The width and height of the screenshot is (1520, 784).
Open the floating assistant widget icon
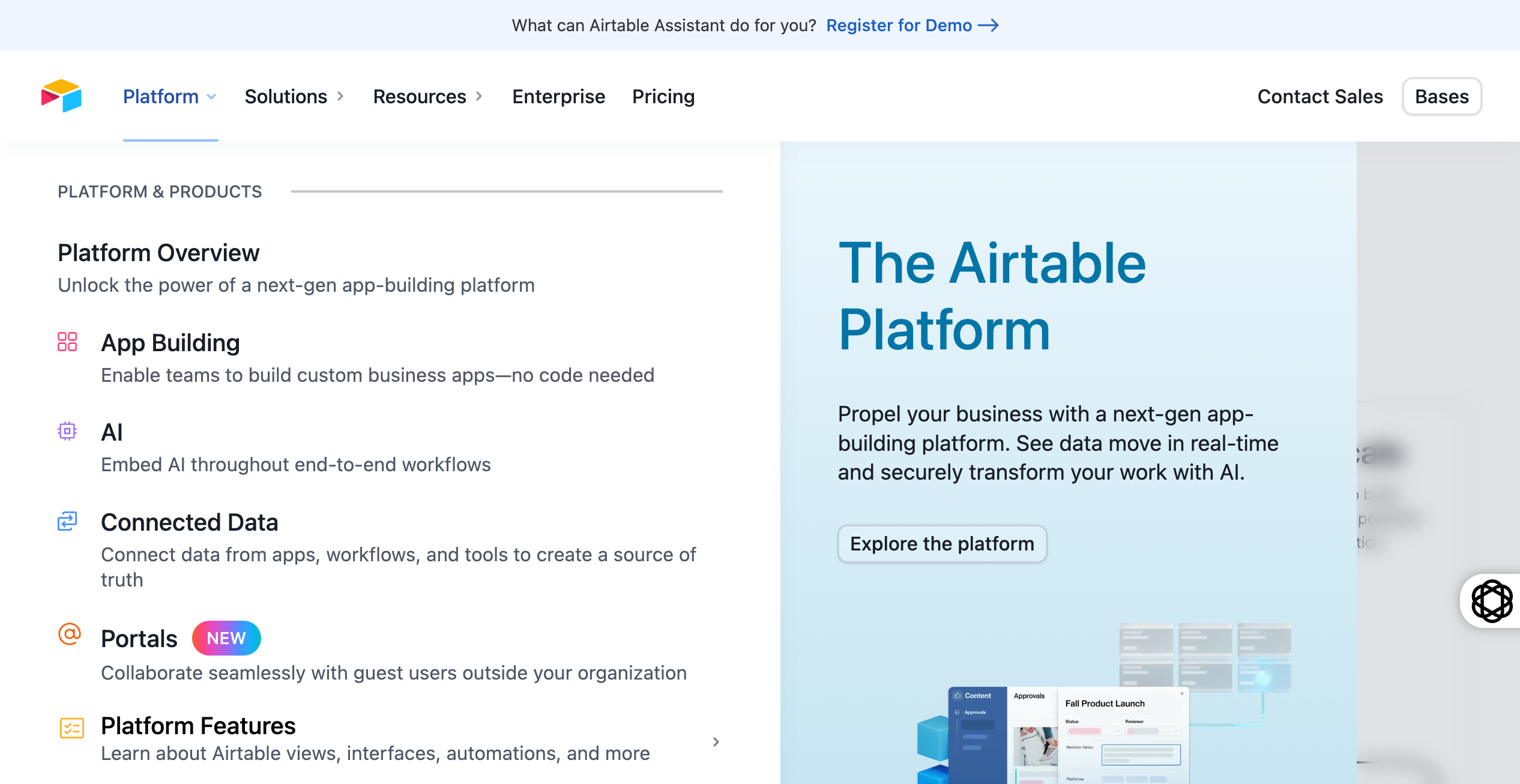click(1492, 601)
